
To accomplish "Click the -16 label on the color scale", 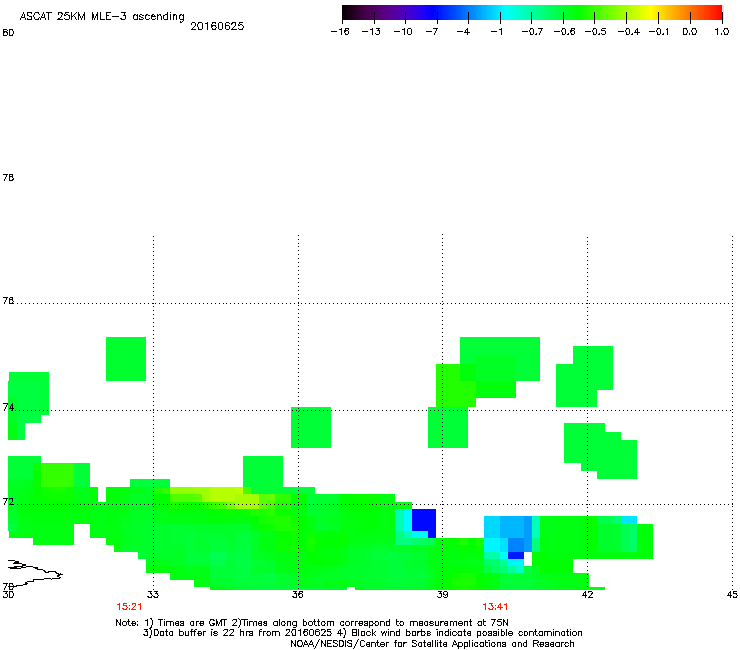I will click(340, 32).
